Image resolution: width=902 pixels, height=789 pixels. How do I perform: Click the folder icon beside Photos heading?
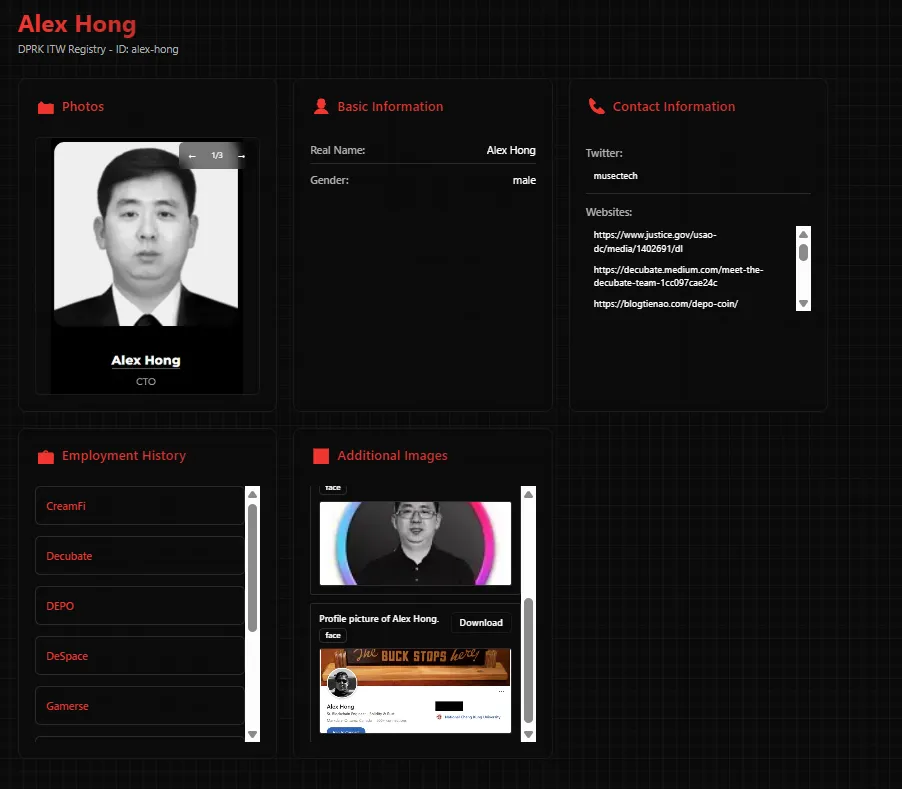45,107
